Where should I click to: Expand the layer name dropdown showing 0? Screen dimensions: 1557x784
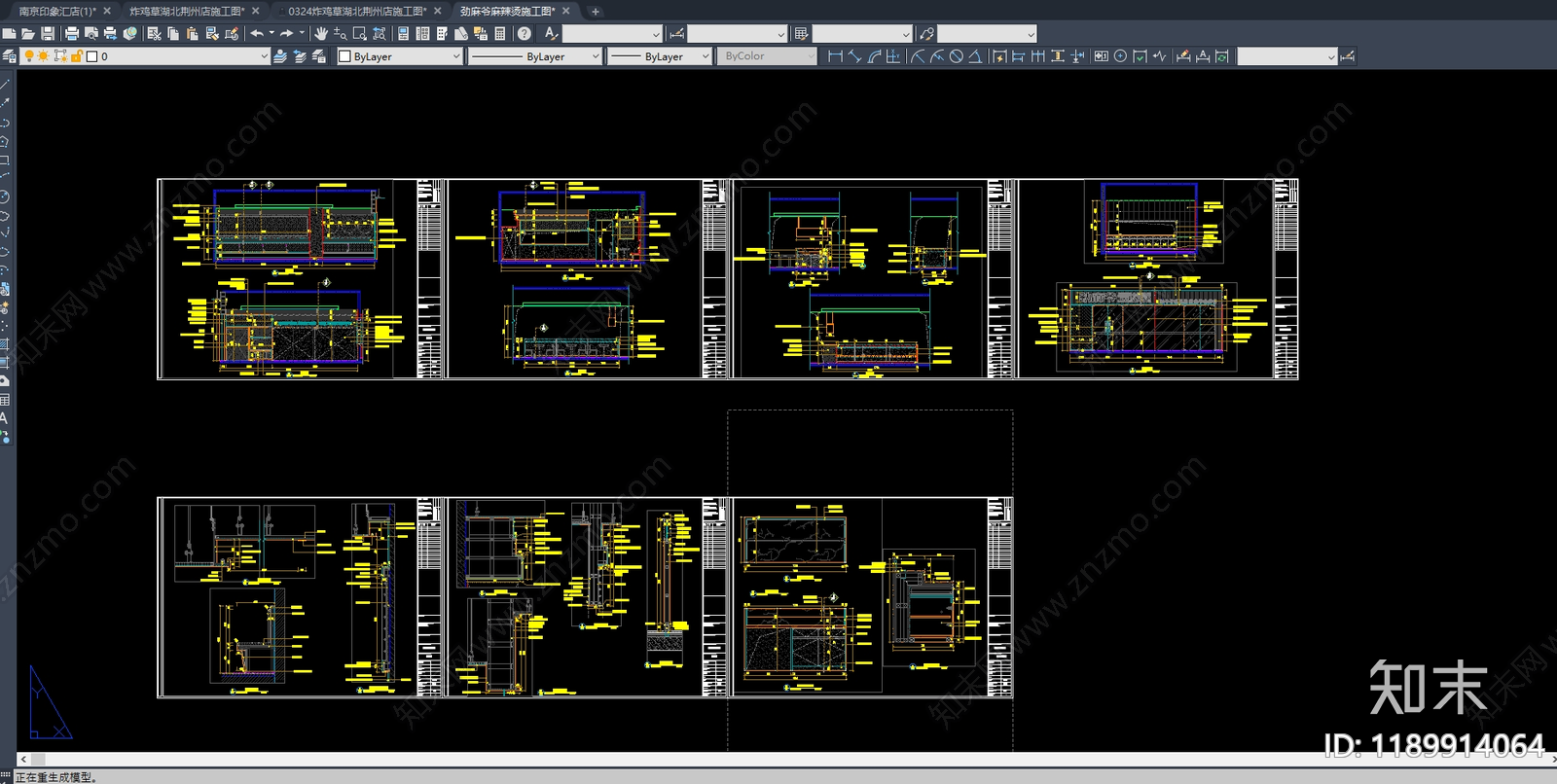(263, 56)
